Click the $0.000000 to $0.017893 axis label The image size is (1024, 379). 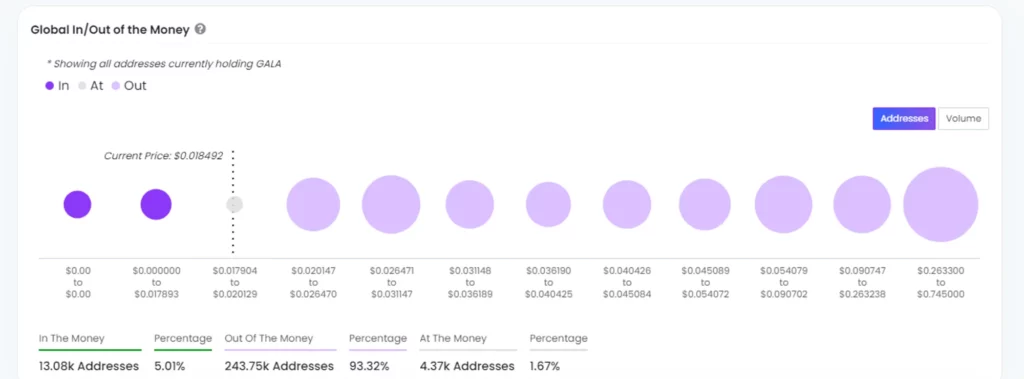[157, 282]
